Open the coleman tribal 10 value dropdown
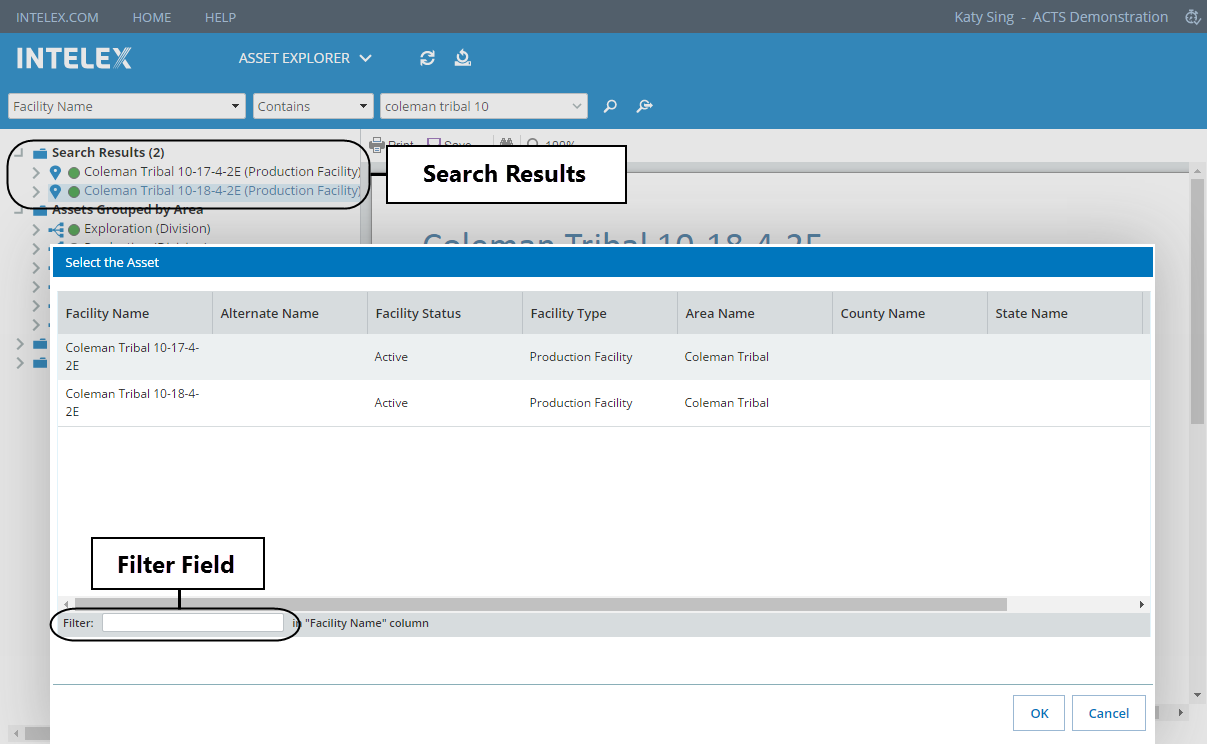The image size is (1207, 744). tap(577, 106)
